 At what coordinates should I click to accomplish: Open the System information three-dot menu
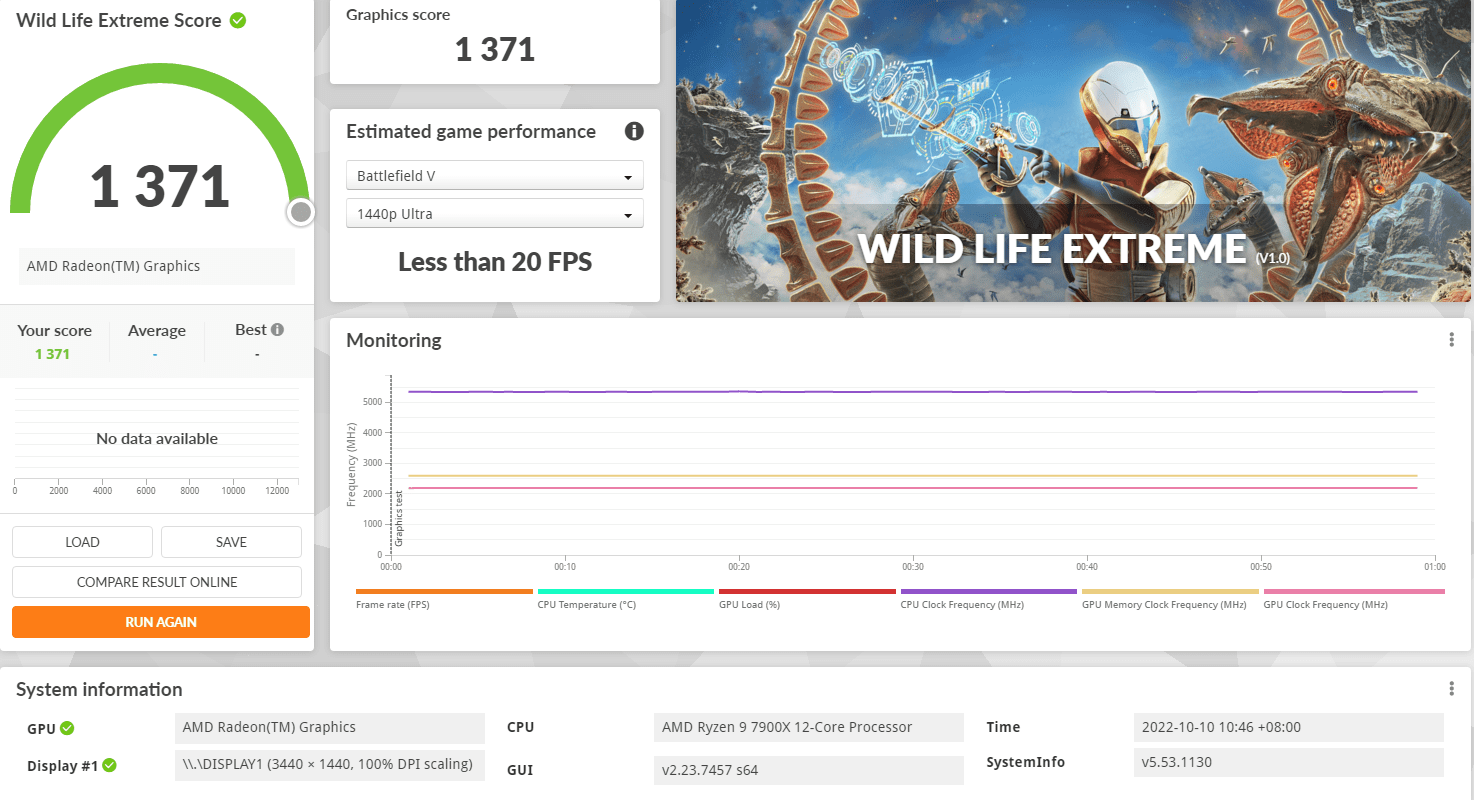point(1451,689)
